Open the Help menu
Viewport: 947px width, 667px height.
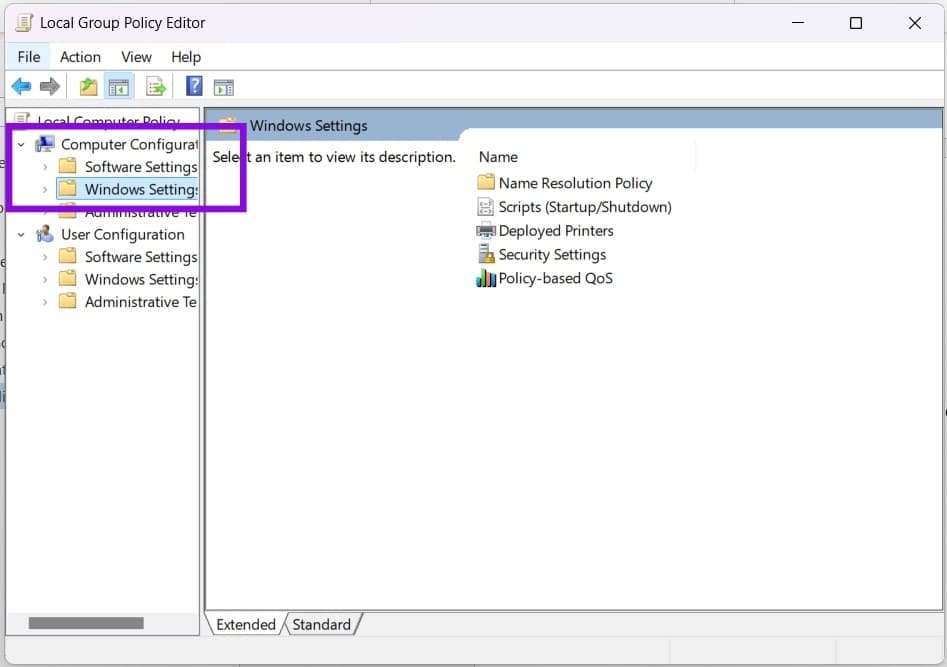tap(185, 57)
